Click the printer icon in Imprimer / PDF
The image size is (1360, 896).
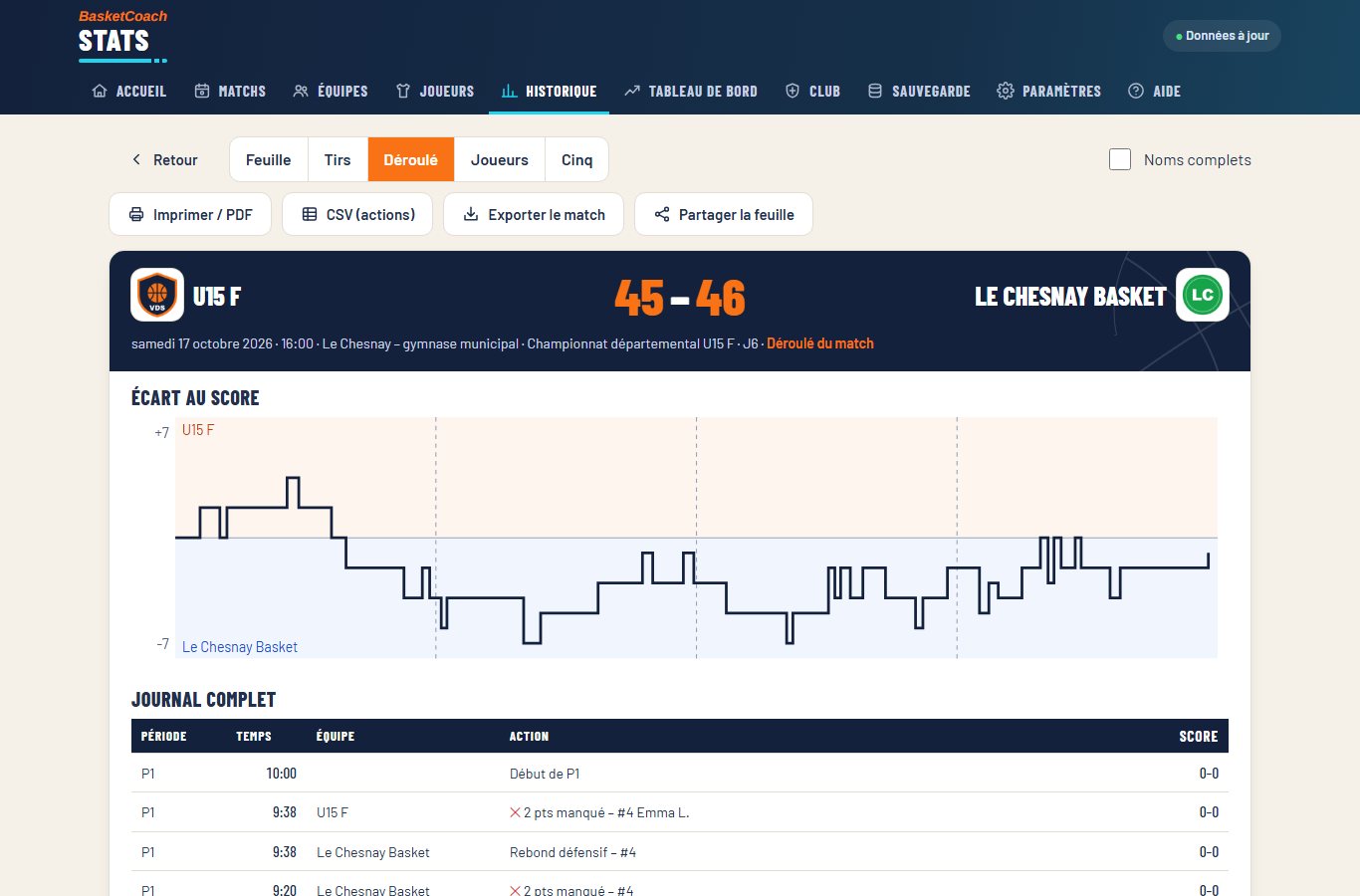click(136, 214)
